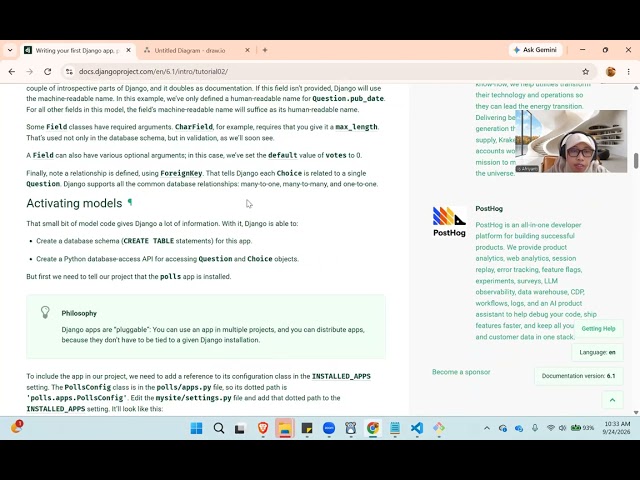Open Notepad from the taskbar

point(395,428)
